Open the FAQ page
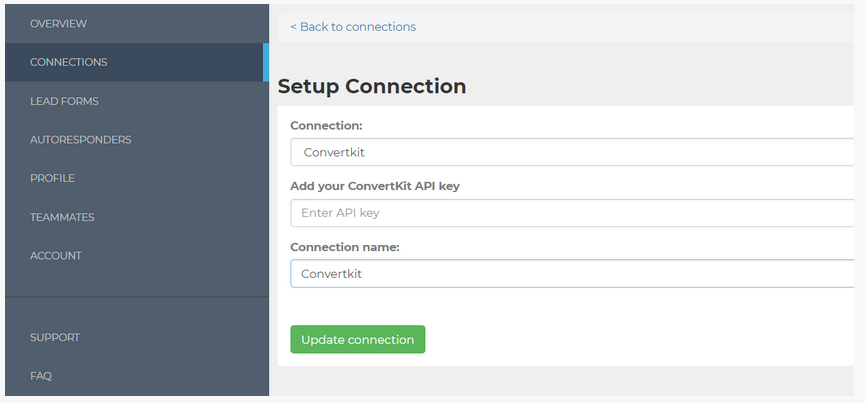The image size is (865, 403). tap(41, 376)
